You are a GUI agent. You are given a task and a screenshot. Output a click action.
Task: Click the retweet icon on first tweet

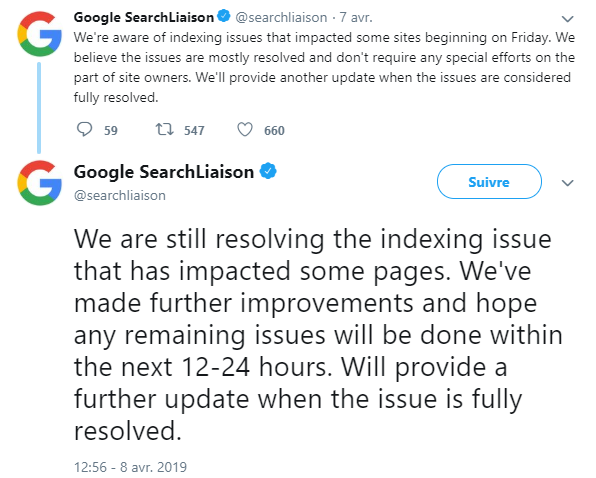tap(165, 130)
